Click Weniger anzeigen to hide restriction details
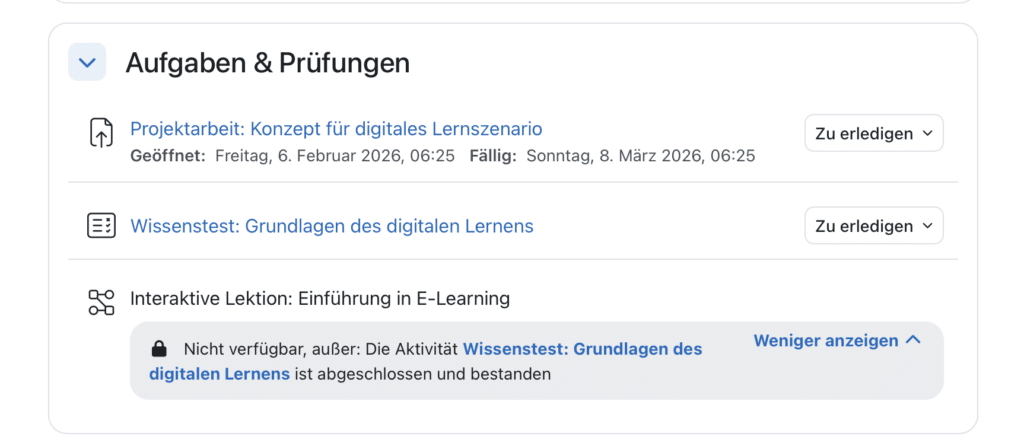Viewport: 1024px width, 446px height. coord(825,340)
